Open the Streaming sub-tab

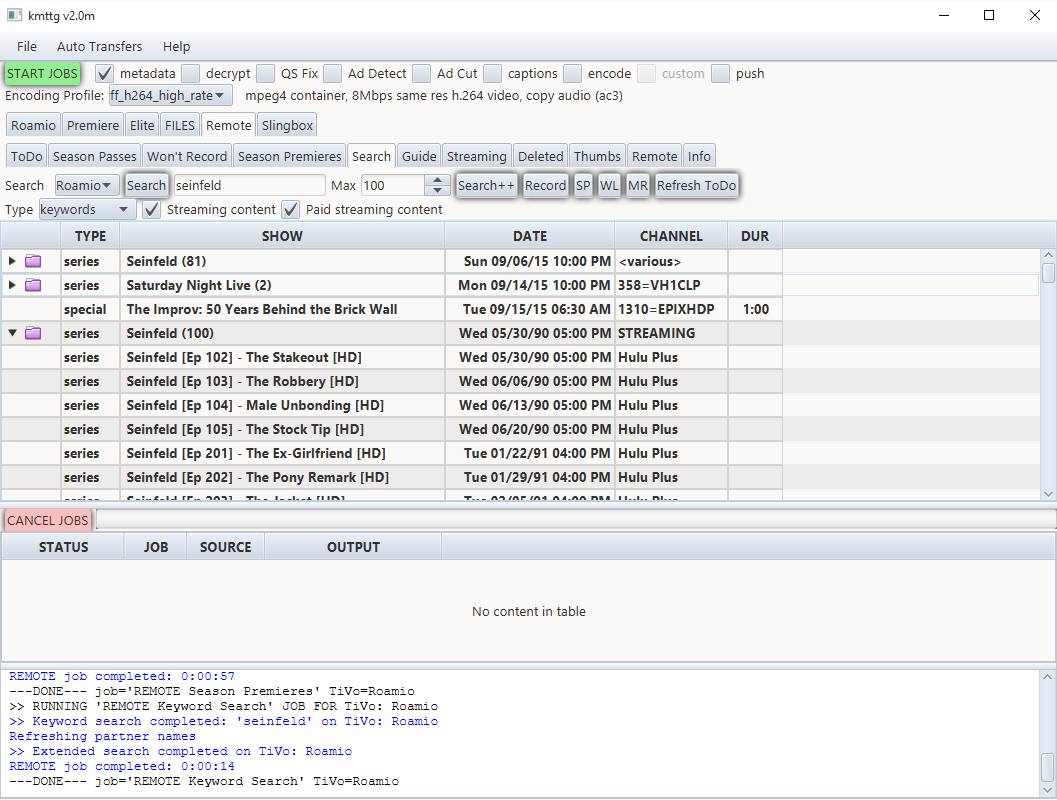pos(477,156)
